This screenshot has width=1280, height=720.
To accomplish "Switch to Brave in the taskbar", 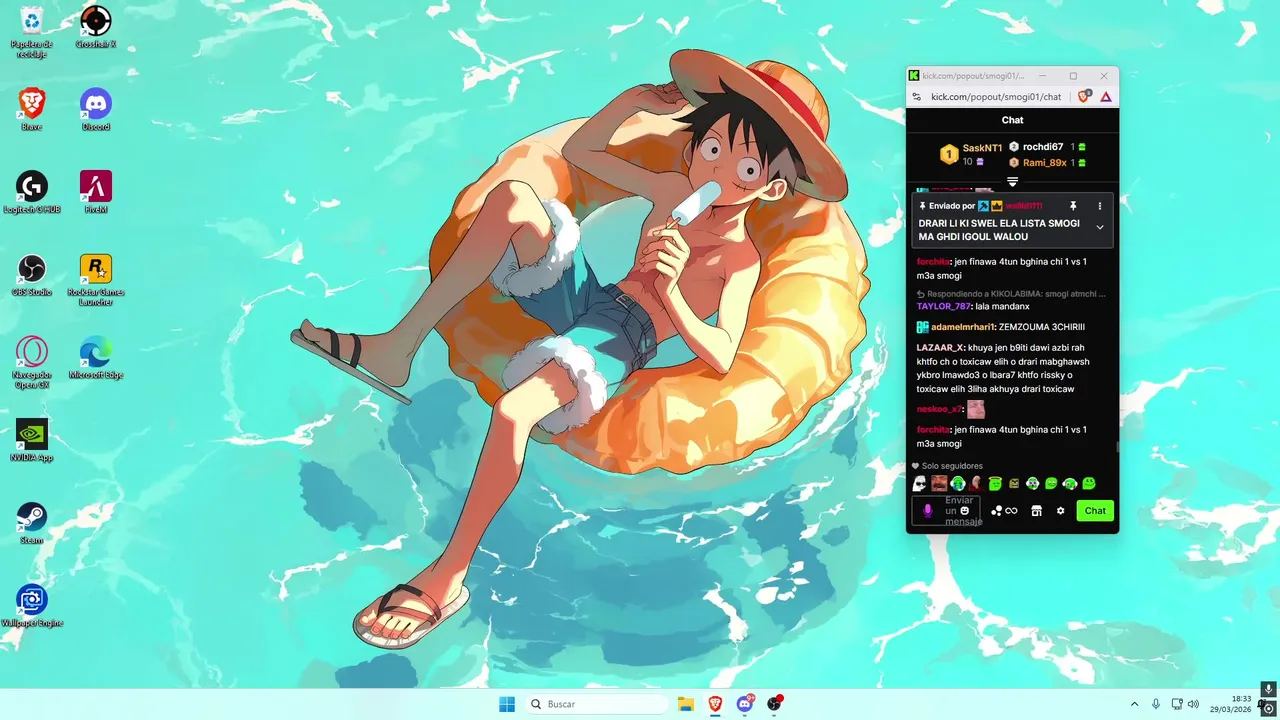I will pos(715,704).
